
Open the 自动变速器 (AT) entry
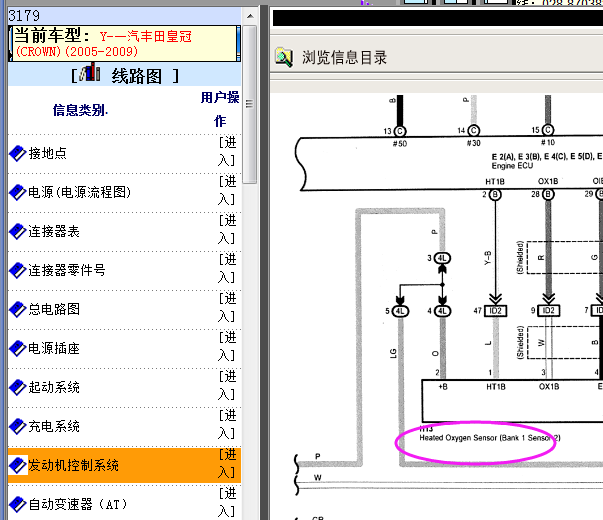point(78,504)
